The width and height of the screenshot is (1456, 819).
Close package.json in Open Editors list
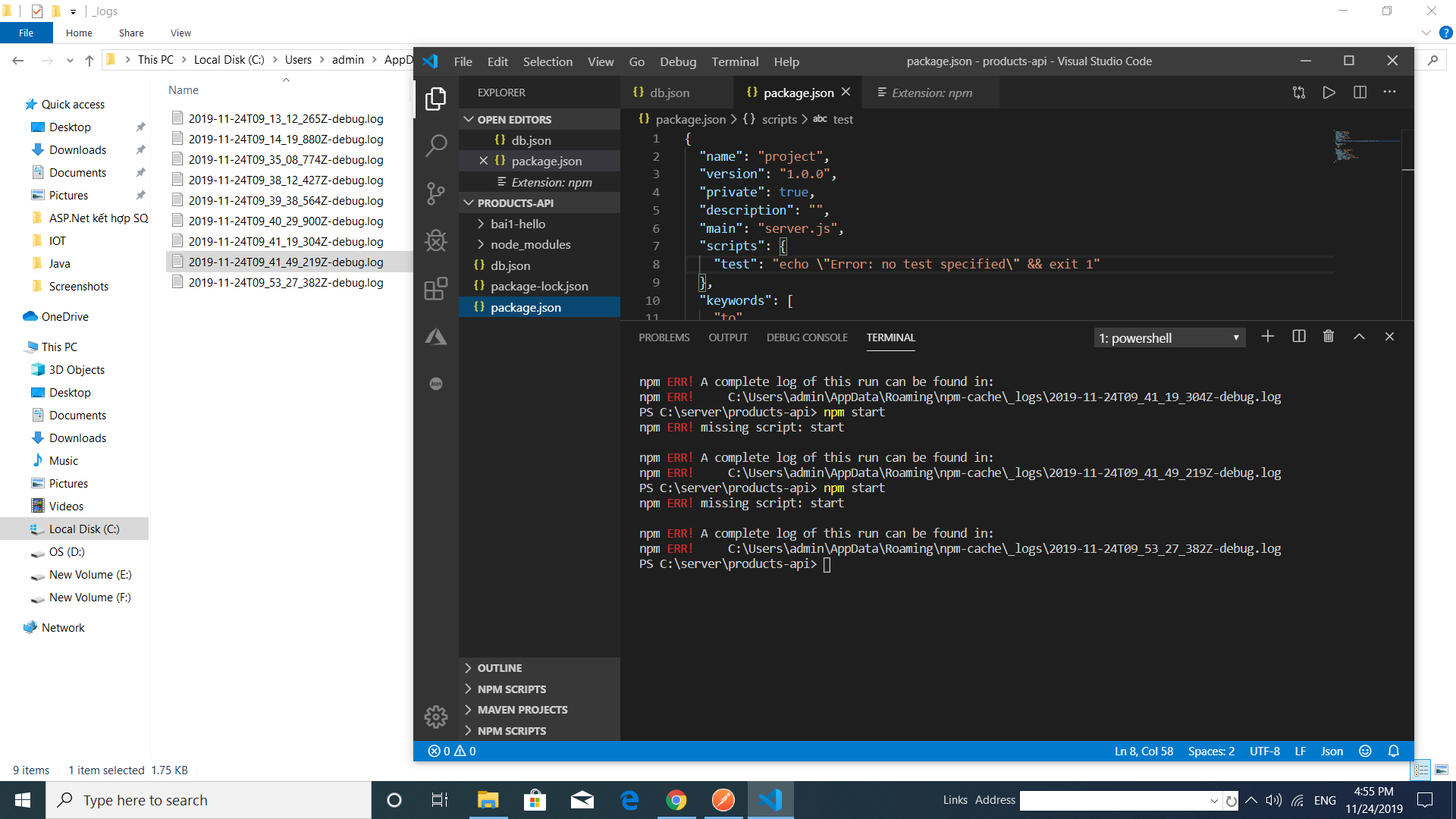[483, 161]
